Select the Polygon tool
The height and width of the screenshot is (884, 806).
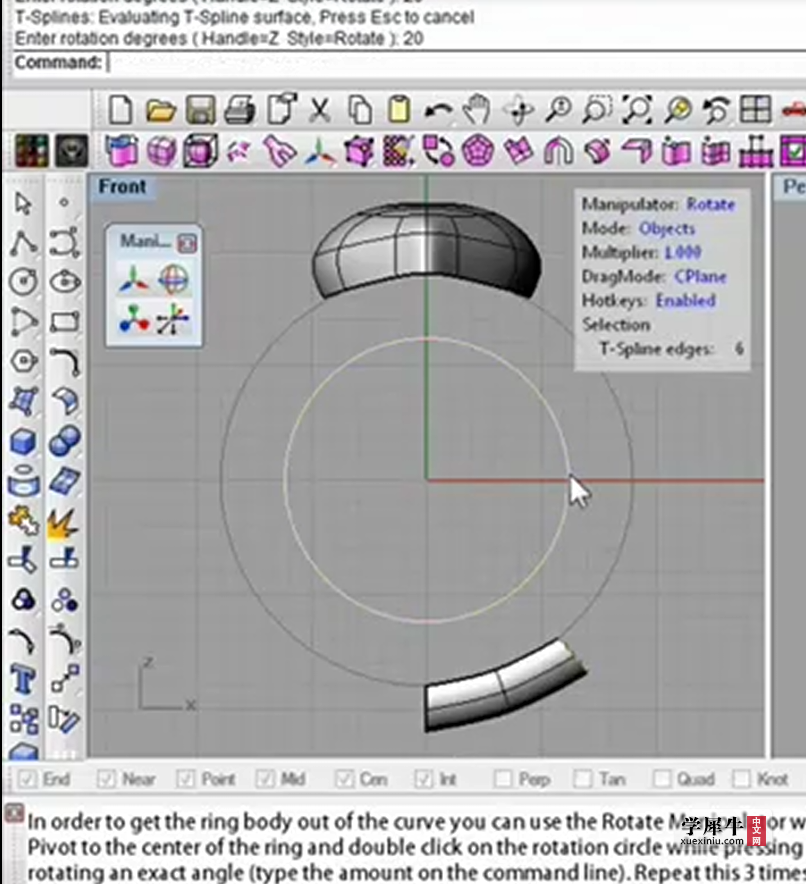pos(23,361)
